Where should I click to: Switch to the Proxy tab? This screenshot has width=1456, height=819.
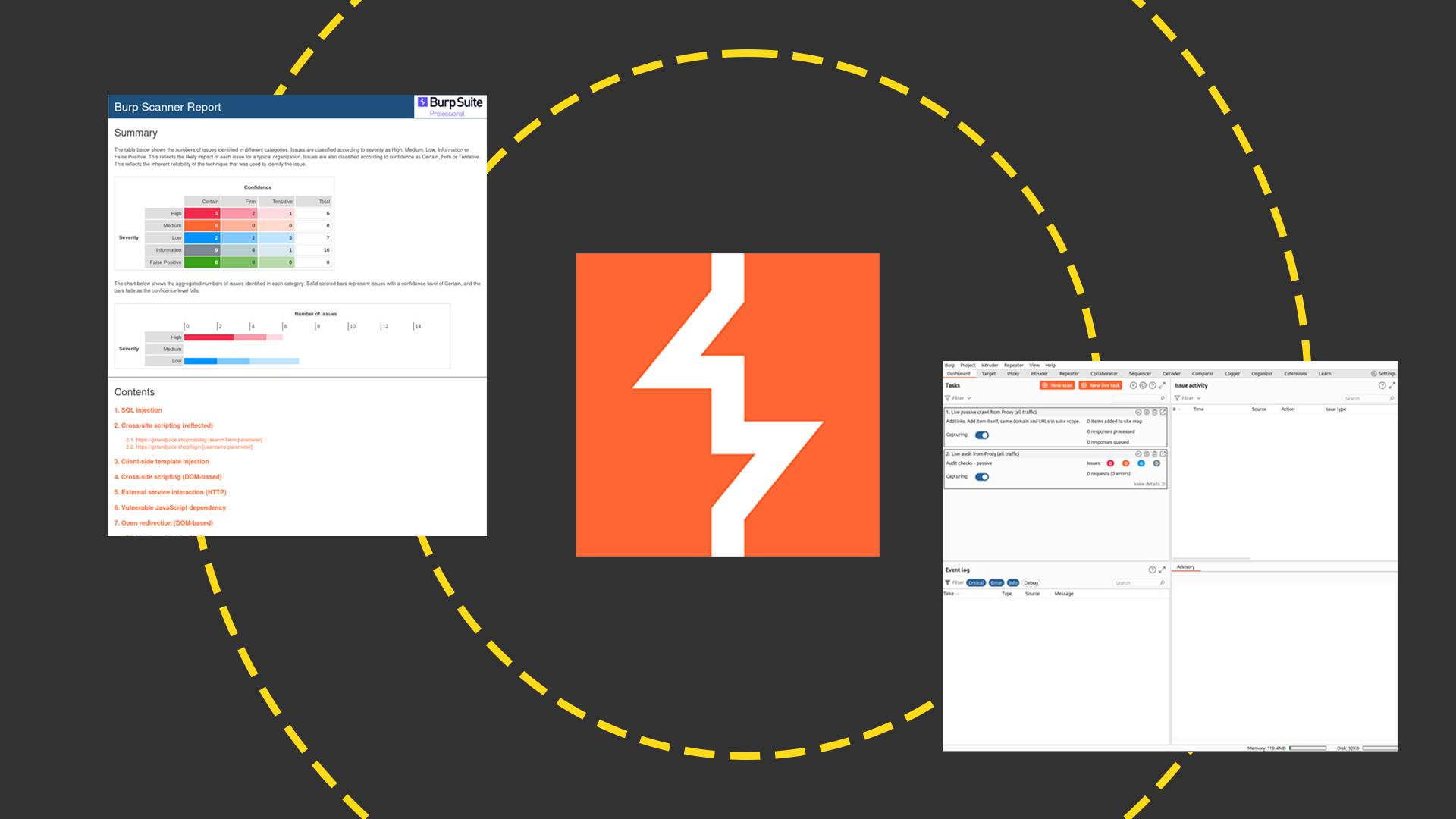(x=1013, y=374)
